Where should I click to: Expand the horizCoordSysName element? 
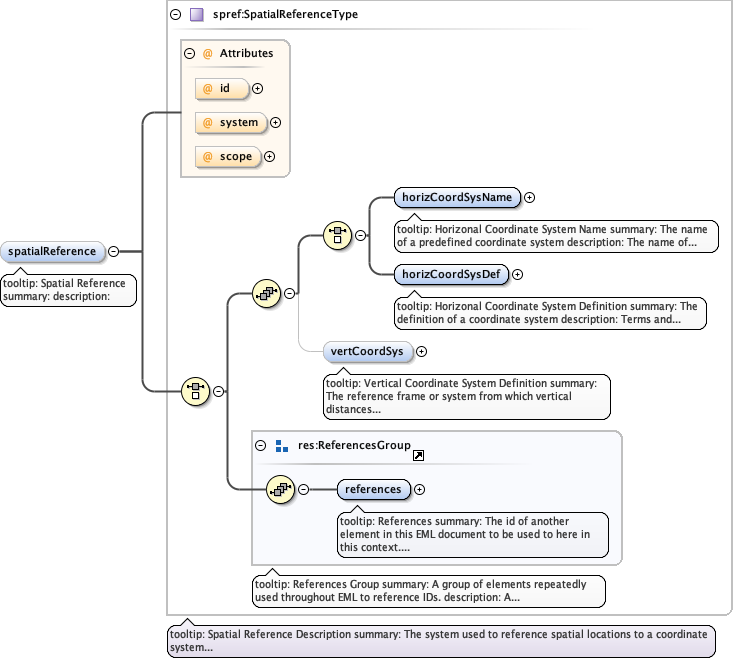pyautogui.click(x=530, y=198)
